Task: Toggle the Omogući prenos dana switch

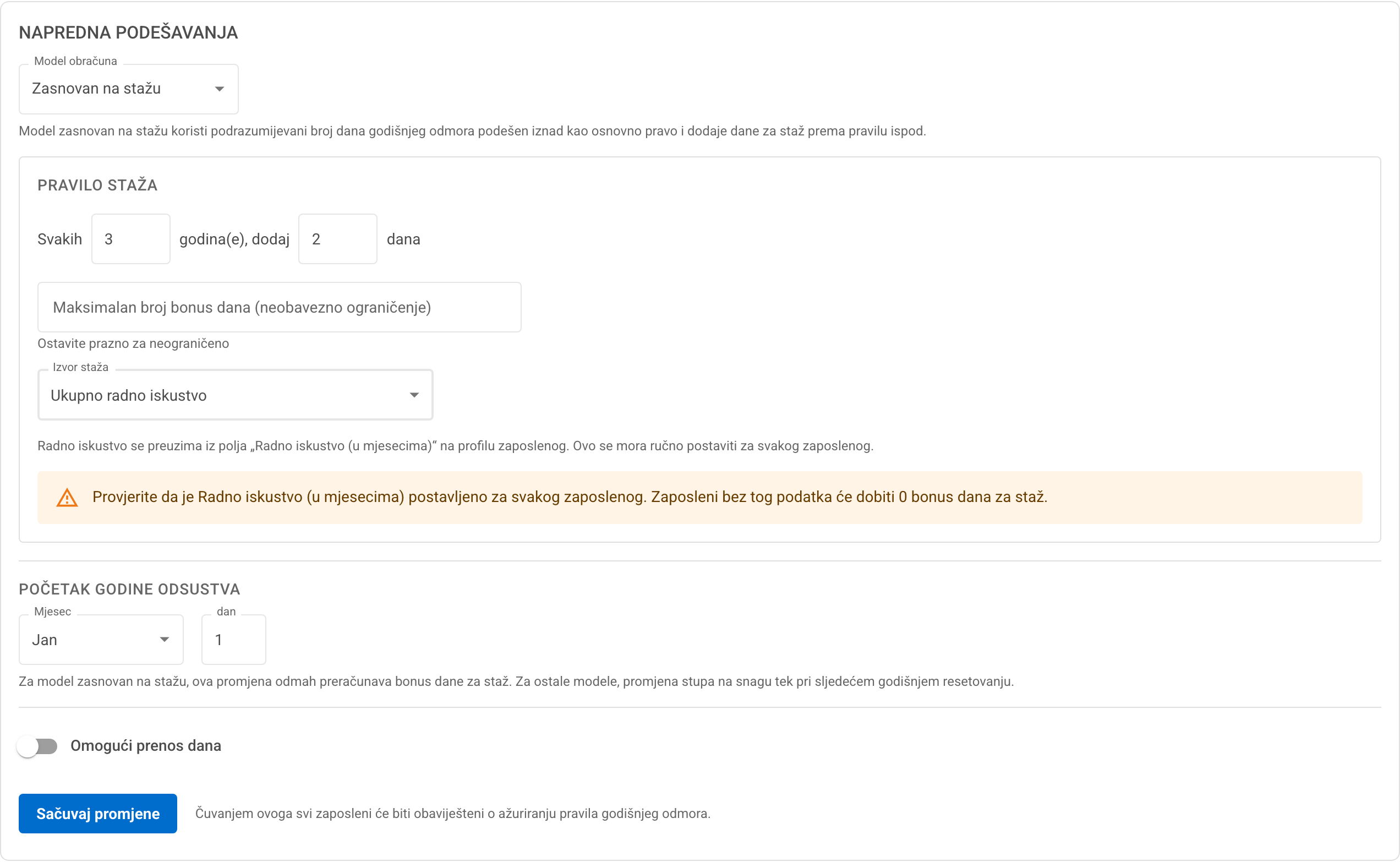Action: 37,746
